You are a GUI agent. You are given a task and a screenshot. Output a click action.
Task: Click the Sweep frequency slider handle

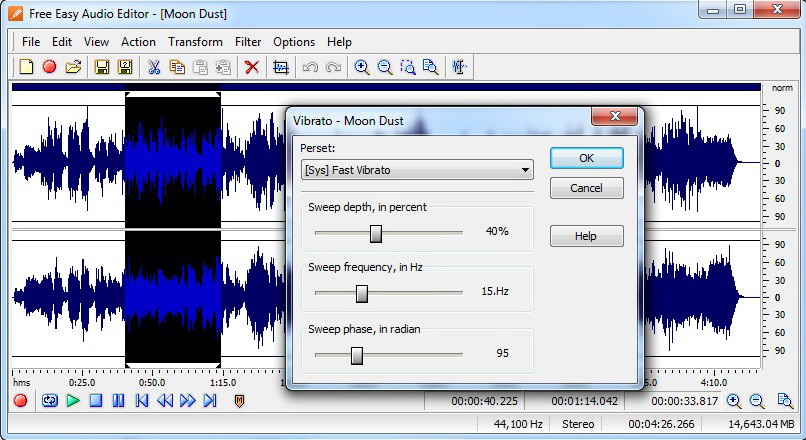point(362,293)
